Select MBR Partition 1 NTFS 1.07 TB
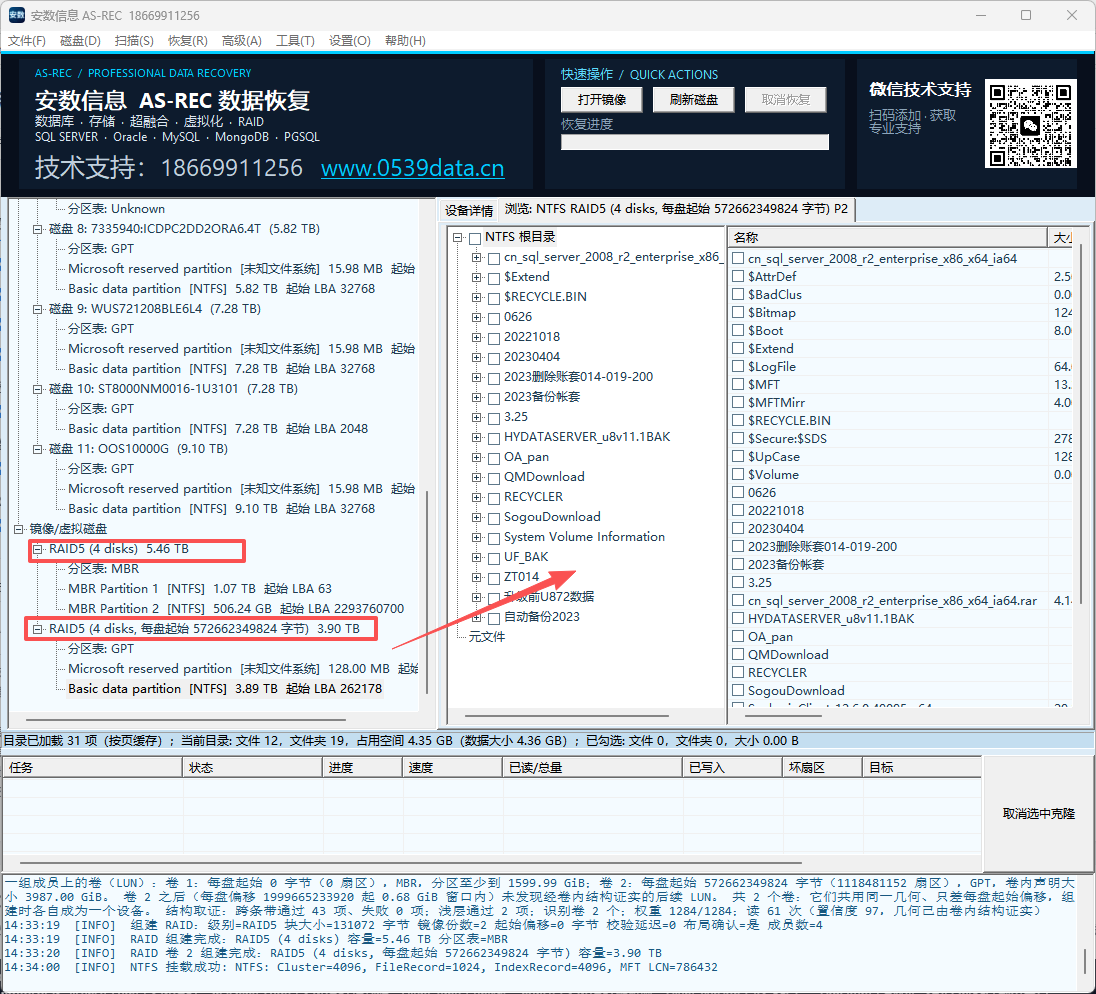Image resolution: width=1096 pixels, height=994 pixels. click(200, 589)
